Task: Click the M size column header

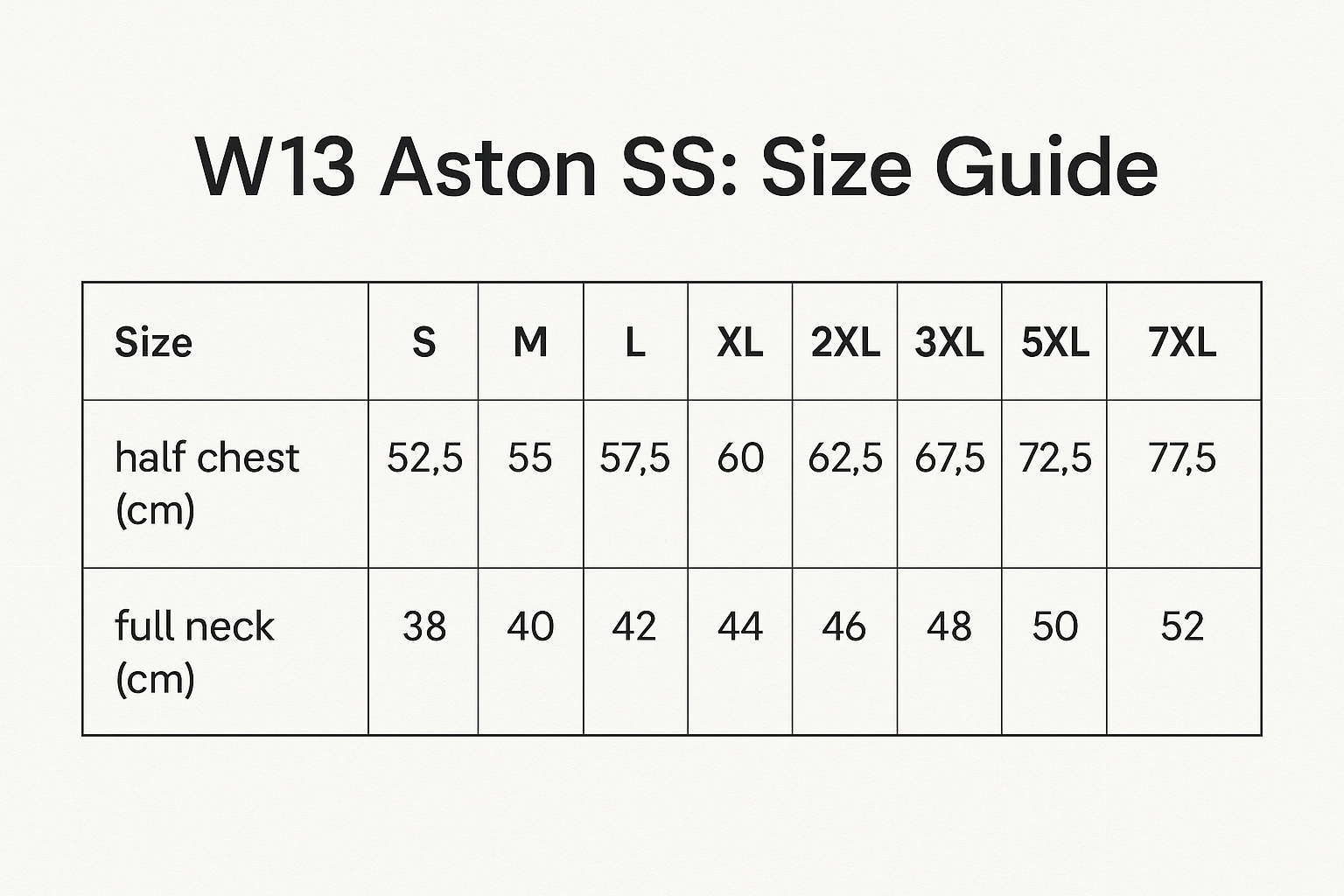Action: (x=530, y=341)
